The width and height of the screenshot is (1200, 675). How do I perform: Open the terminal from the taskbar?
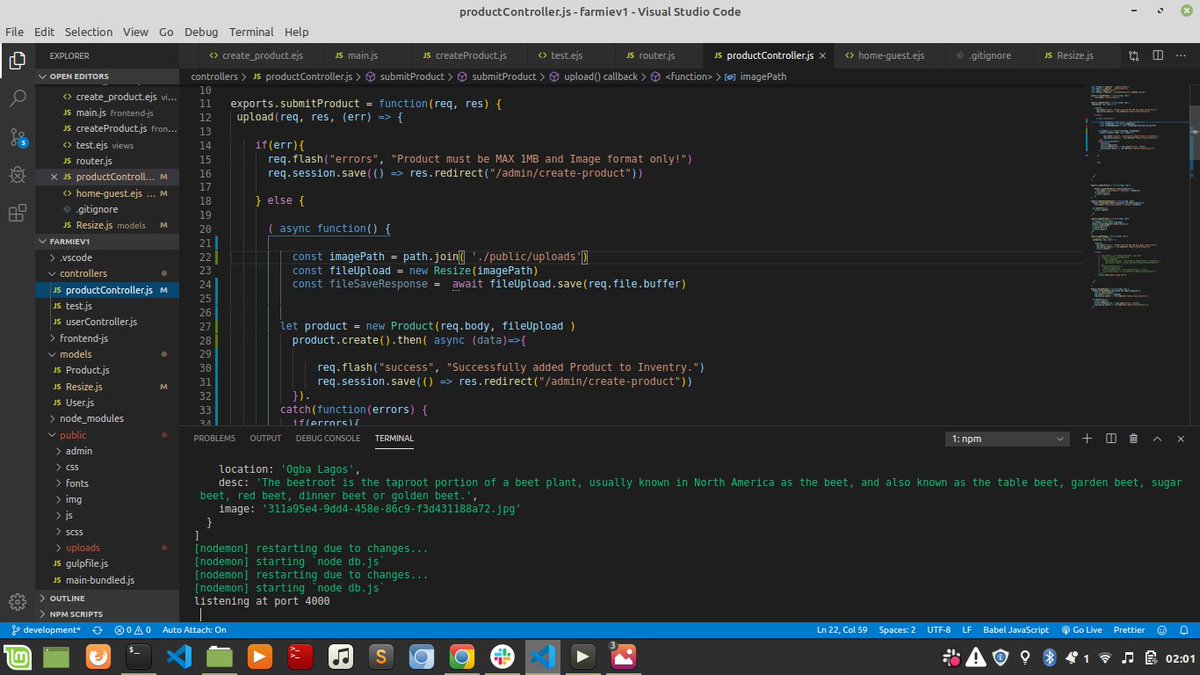pos(139,657)
